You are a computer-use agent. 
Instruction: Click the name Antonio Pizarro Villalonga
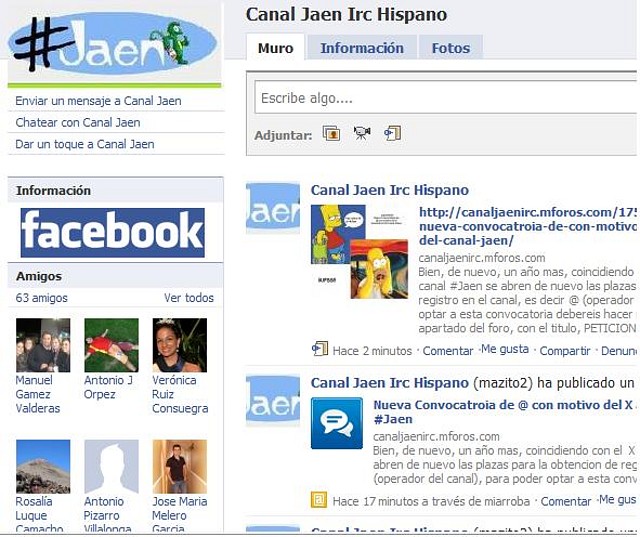point(108,515)
